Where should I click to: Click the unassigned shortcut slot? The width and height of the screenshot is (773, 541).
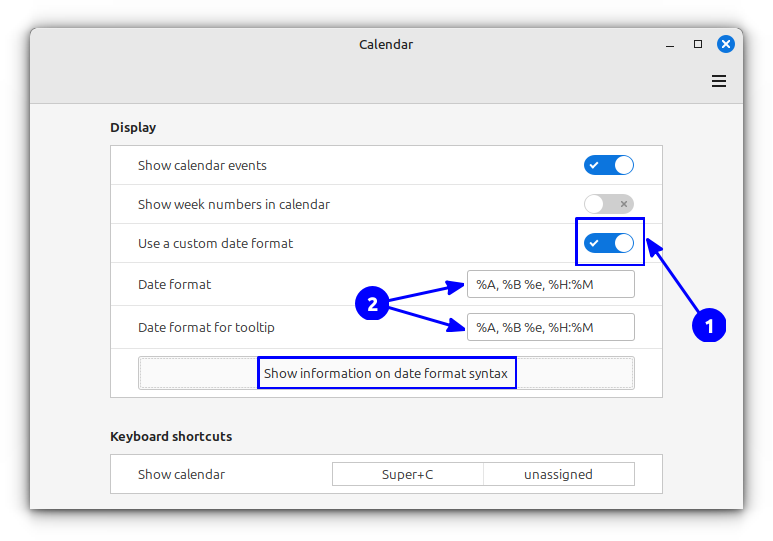(558, 474)
